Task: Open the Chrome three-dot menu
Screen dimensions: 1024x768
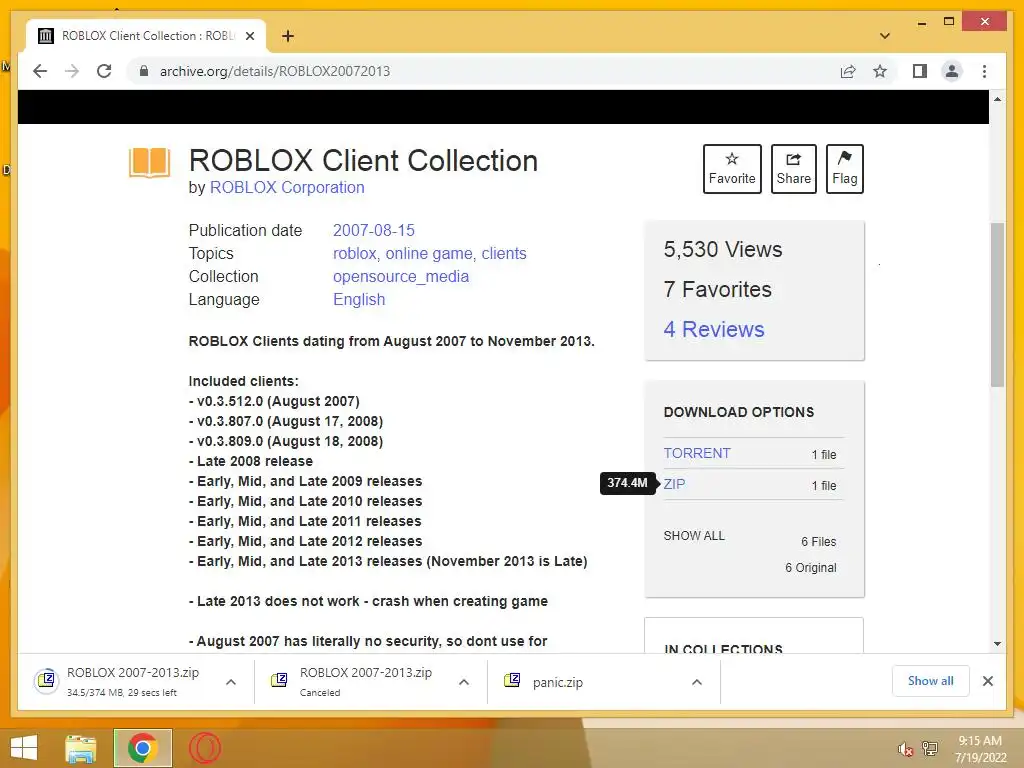Action: tap(984, 71)
